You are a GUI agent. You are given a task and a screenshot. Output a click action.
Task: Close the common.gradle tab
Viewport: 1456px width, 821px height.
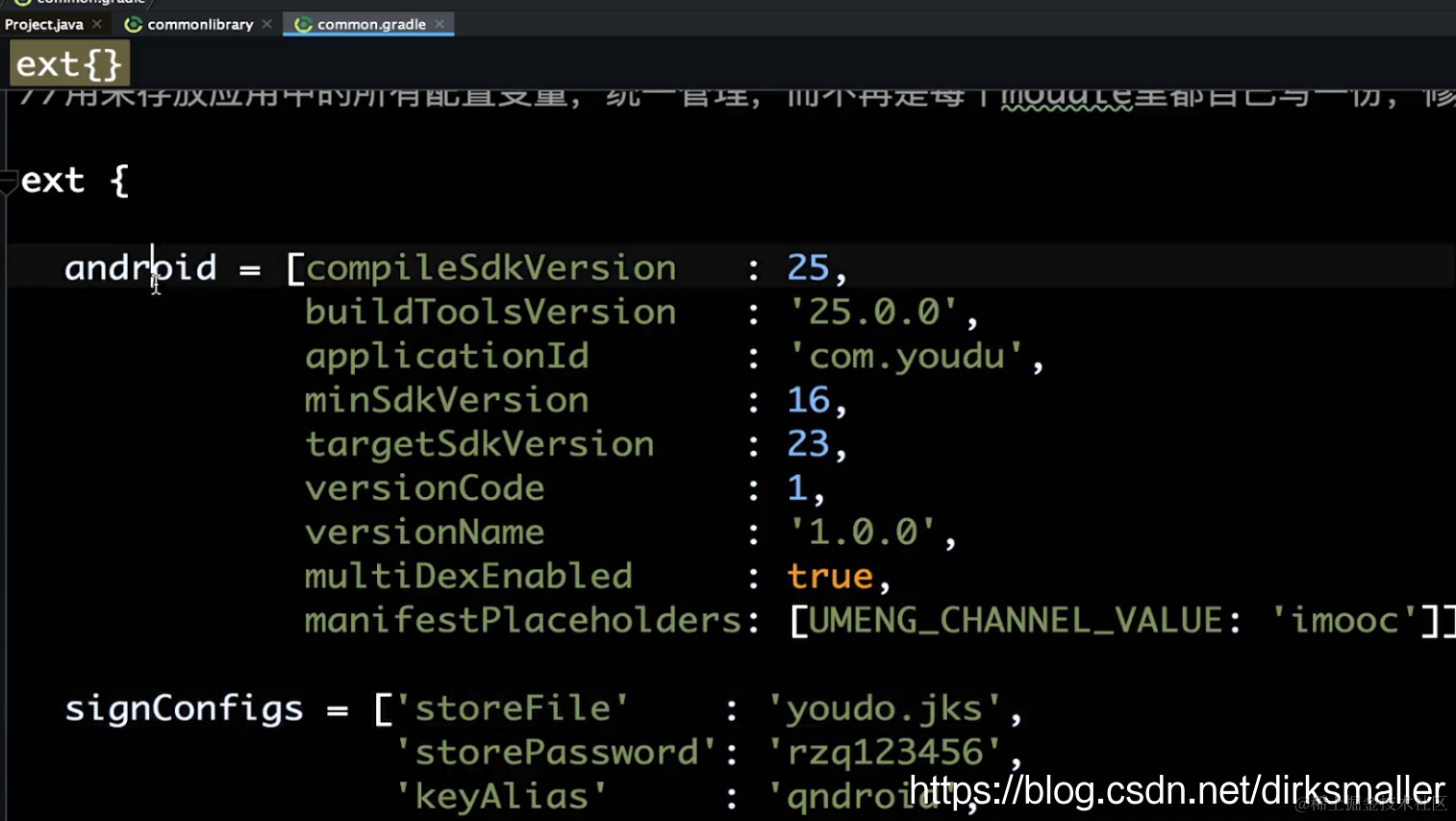click(439, 24)
